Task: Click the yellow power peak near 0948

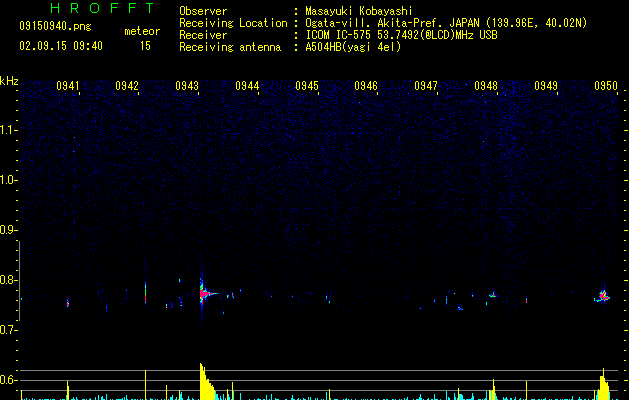Action: pos(493,390)
